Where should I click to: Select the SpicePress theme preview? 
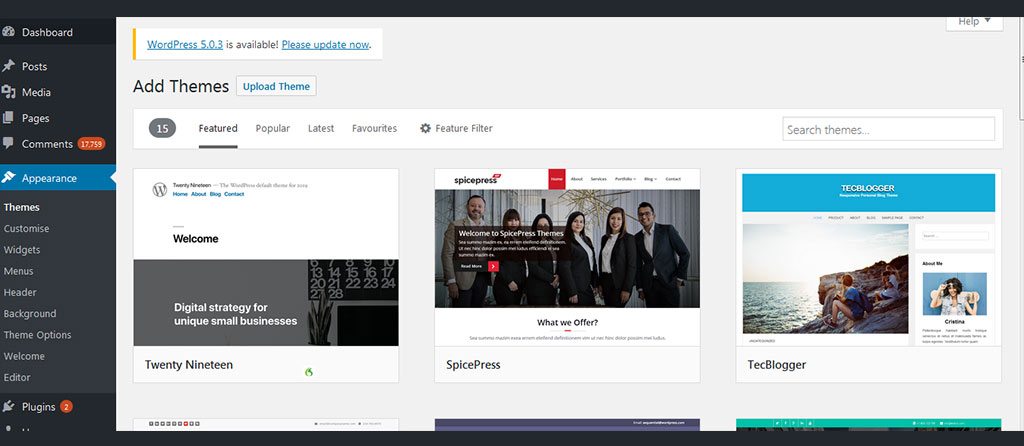567,258
